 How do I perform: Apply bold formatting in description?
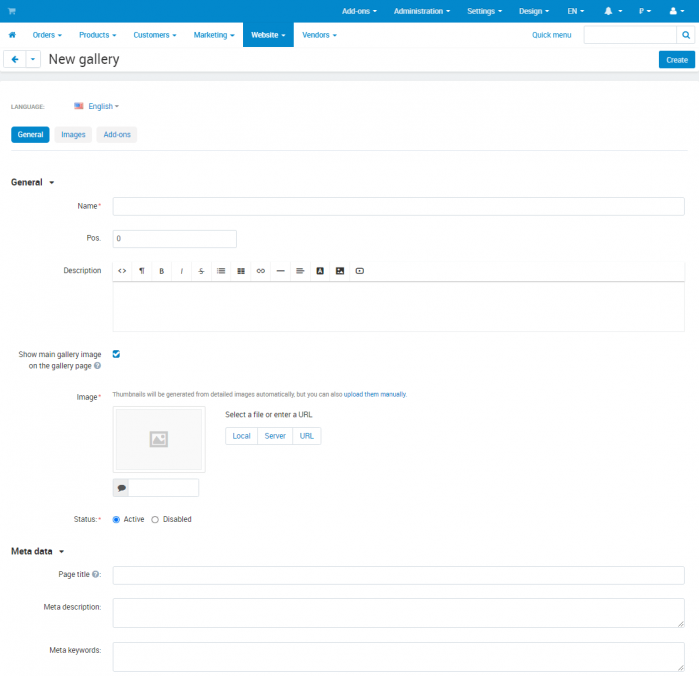162,271
